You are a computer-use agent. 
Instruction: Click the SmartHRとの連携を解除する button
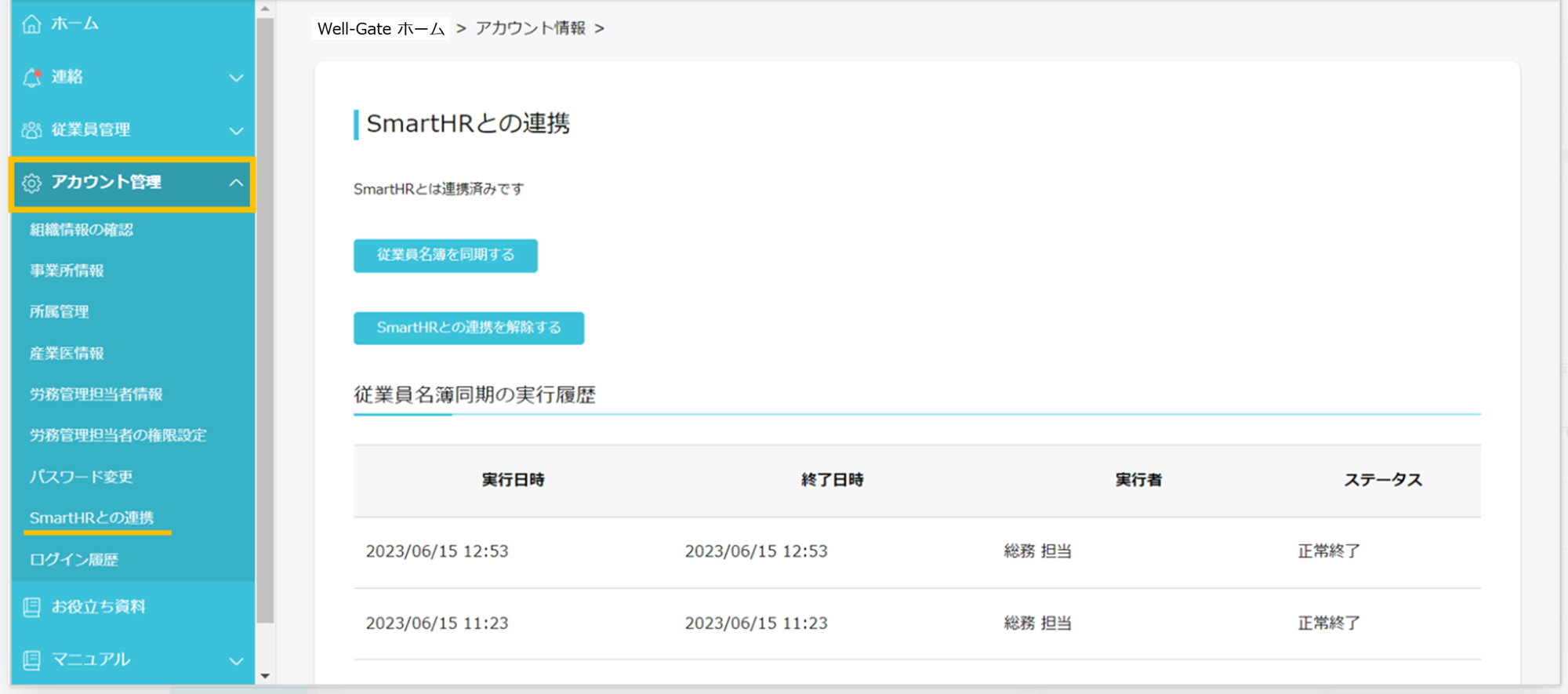(469, 328)
